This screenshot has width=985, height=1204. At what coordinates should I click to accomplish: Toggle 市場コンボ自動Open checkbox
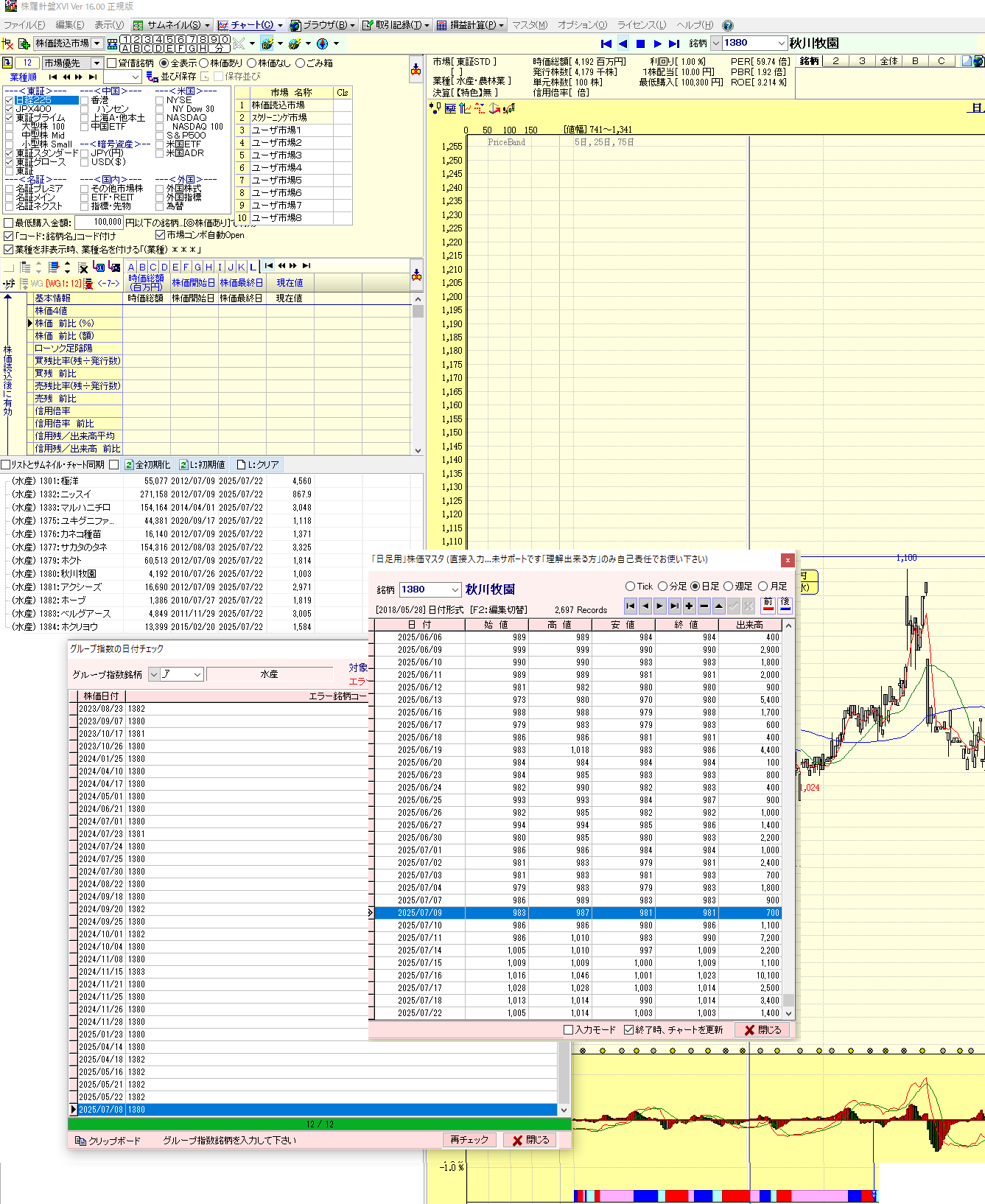pyautogui.click(x=161, y=235)
